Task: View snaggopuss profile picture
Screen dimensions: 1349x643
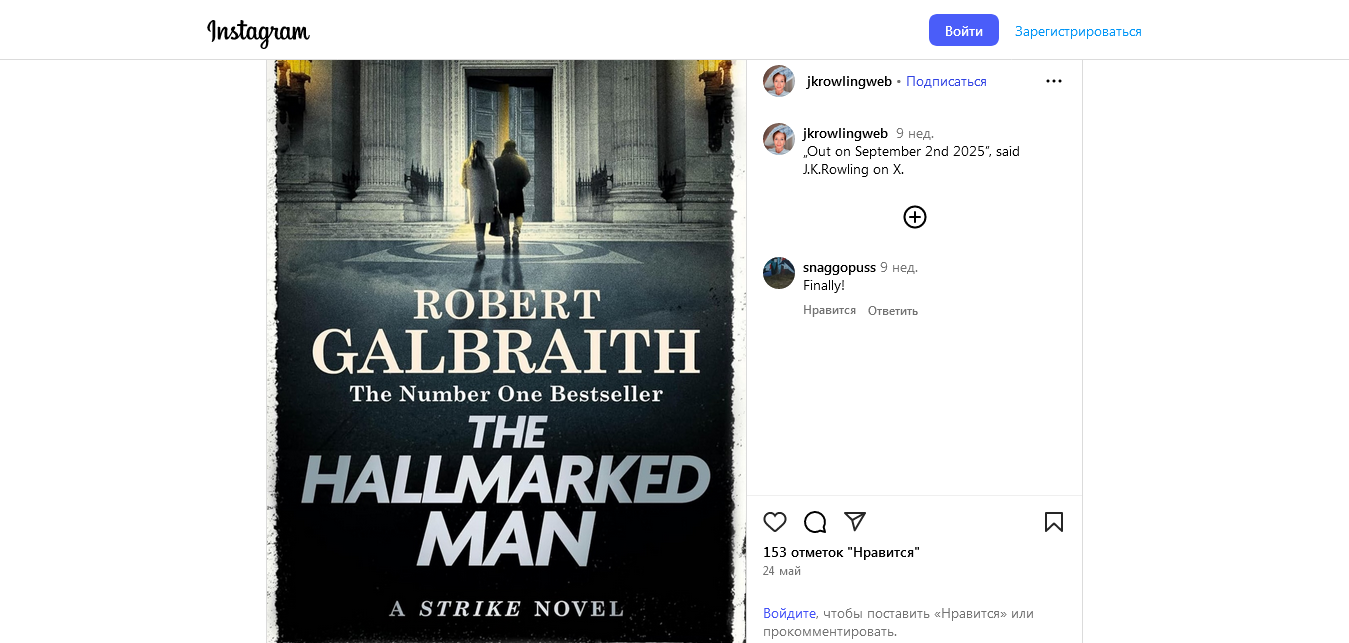Action: coord(779,273)
